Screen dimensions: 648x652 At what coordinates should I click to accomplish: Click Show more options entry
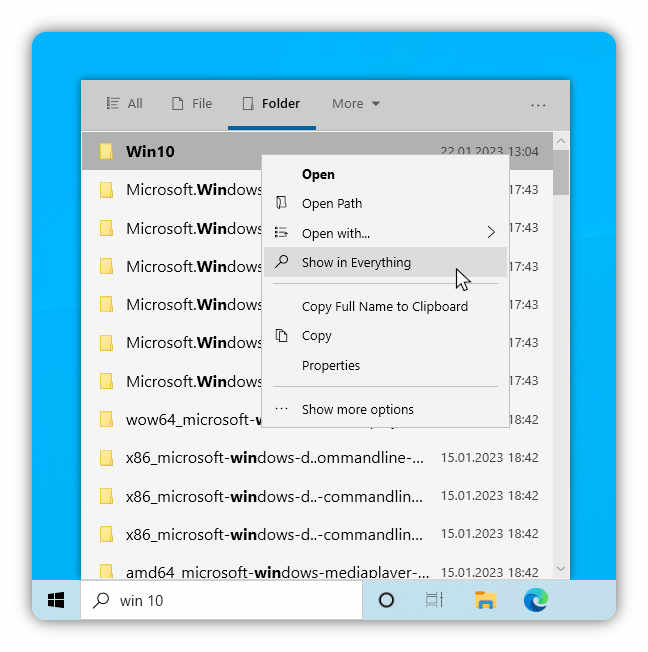pyautogui.click(x=385, y=410)
